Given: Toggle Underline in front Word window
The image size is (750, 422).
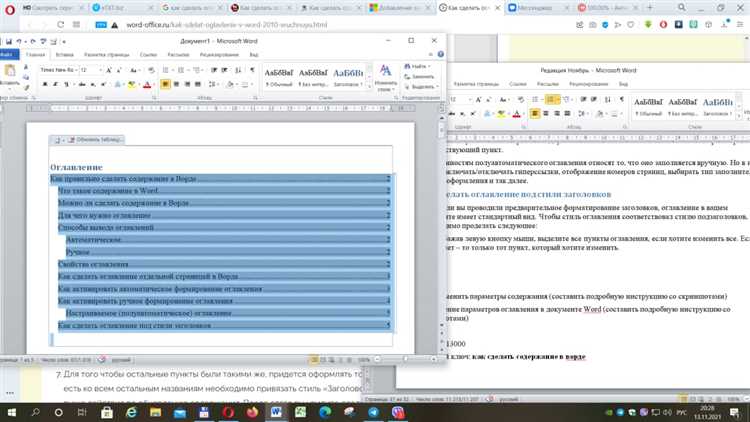Looking at the screenshot, I should (x=66, y=85).
